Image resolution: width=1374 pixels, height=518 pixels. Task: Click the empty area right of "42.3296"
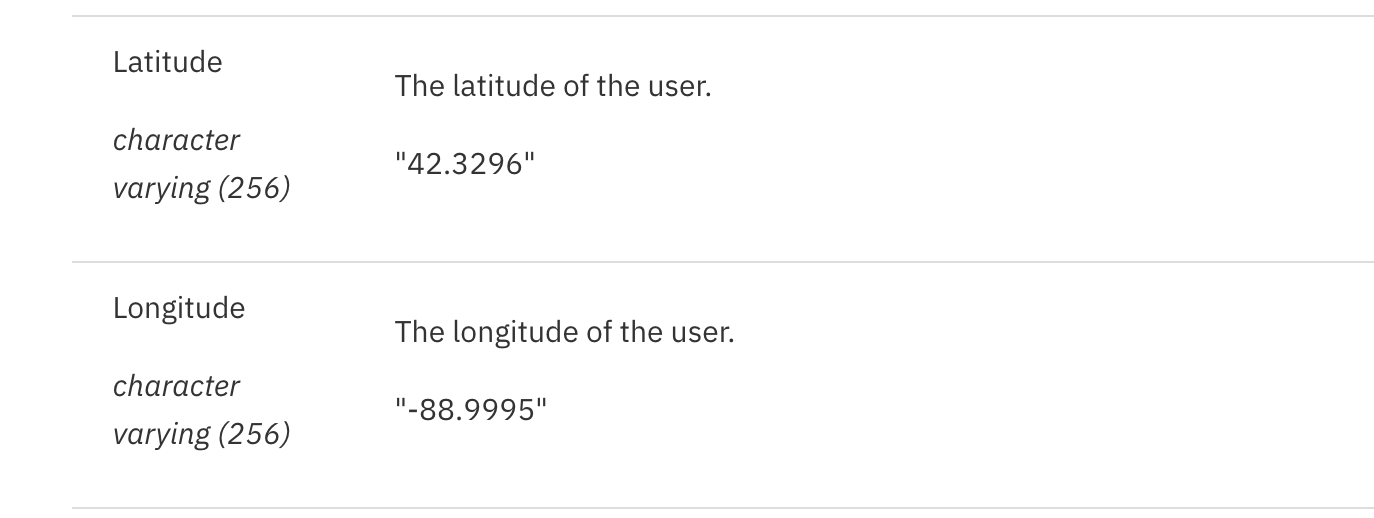(950, 164)
